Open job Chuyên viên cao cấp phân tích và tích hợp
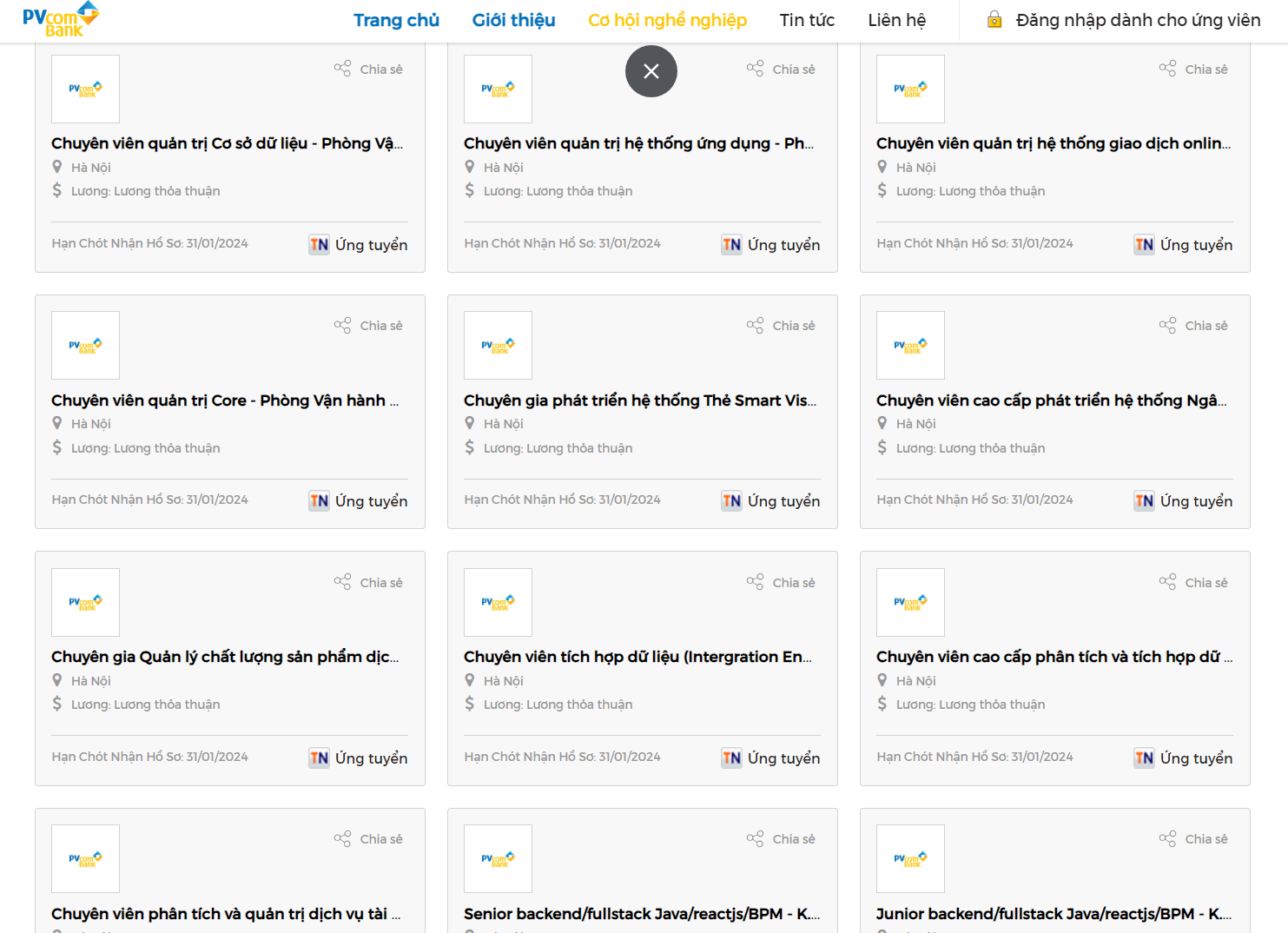 (x=1054, y=657)
